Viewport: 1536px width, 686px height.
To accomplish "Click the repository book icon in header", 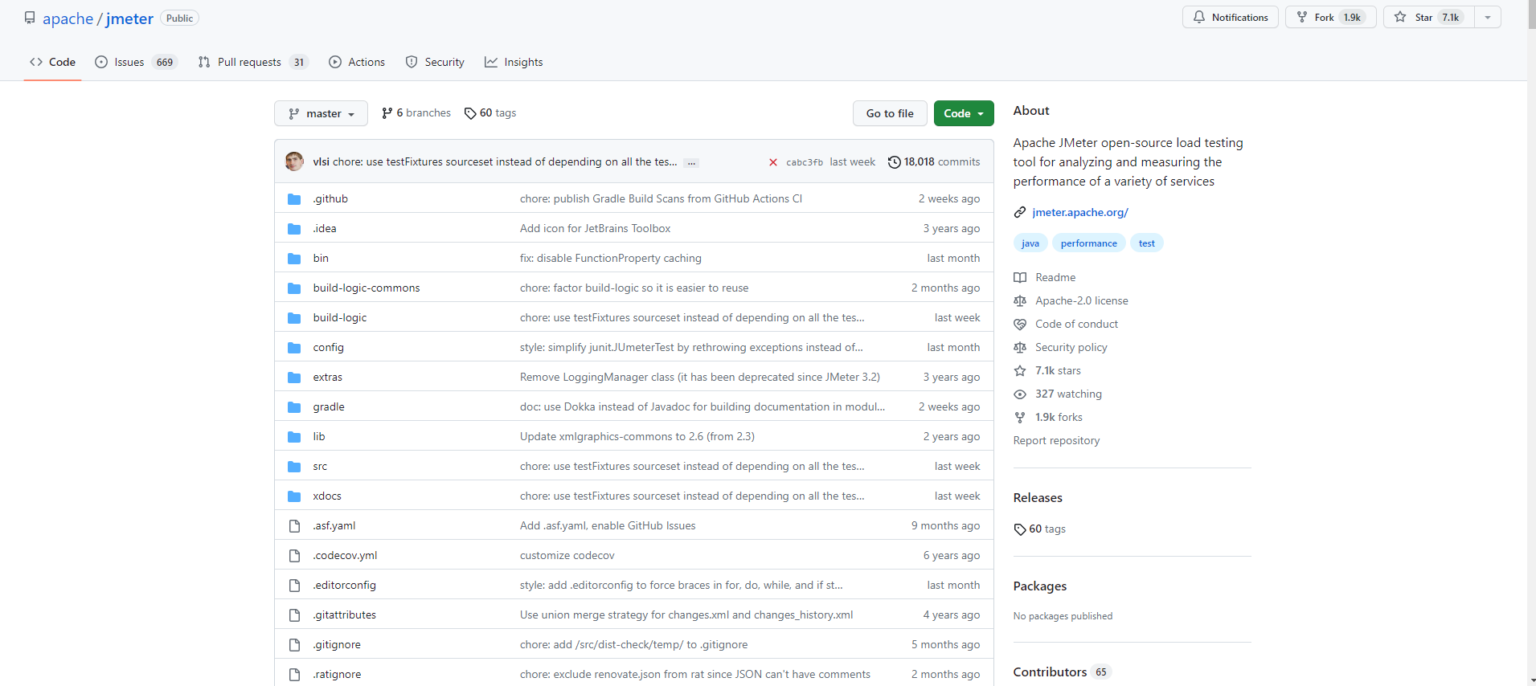I will pyautogui.click(x=29, y=17).
